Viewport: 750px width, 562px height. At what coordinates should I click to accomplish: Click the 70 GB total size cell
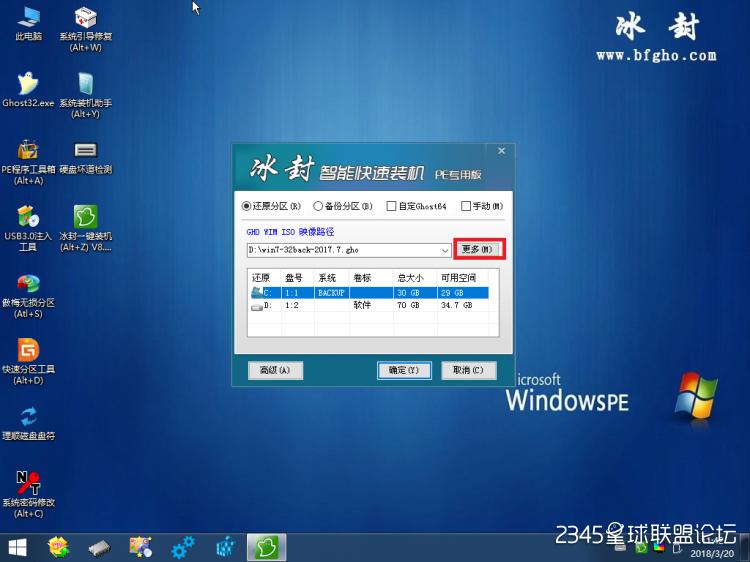(408, 305)
